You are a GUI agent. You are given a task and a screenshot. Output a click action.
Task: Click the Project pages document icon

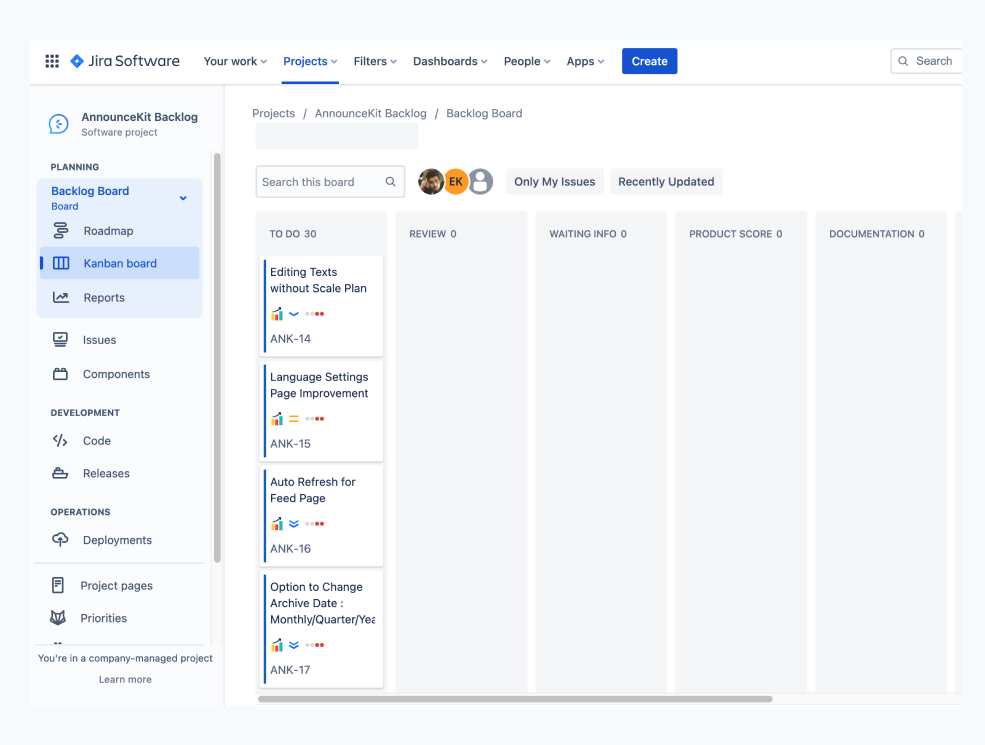point(58,585)
